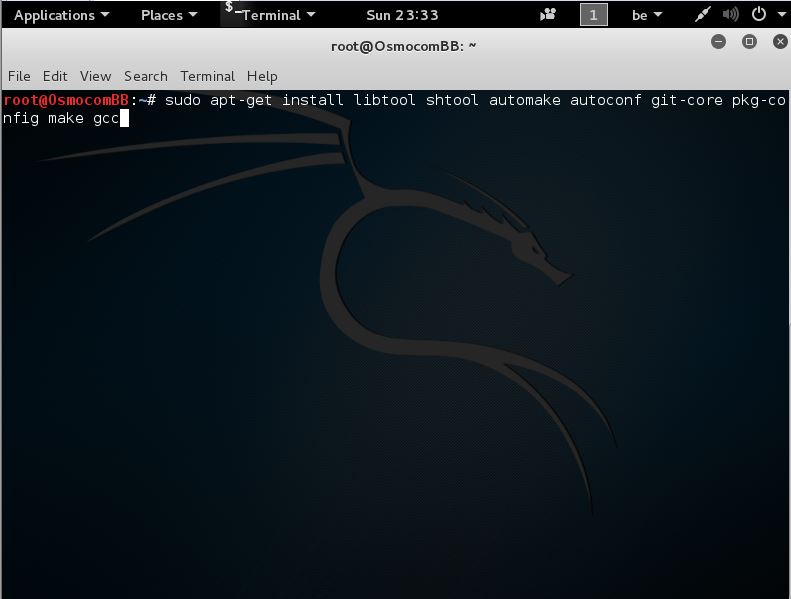Screen dimensions: 791x599
Task: Click the word 'gcc' at command end
Action: coord(106,119)
